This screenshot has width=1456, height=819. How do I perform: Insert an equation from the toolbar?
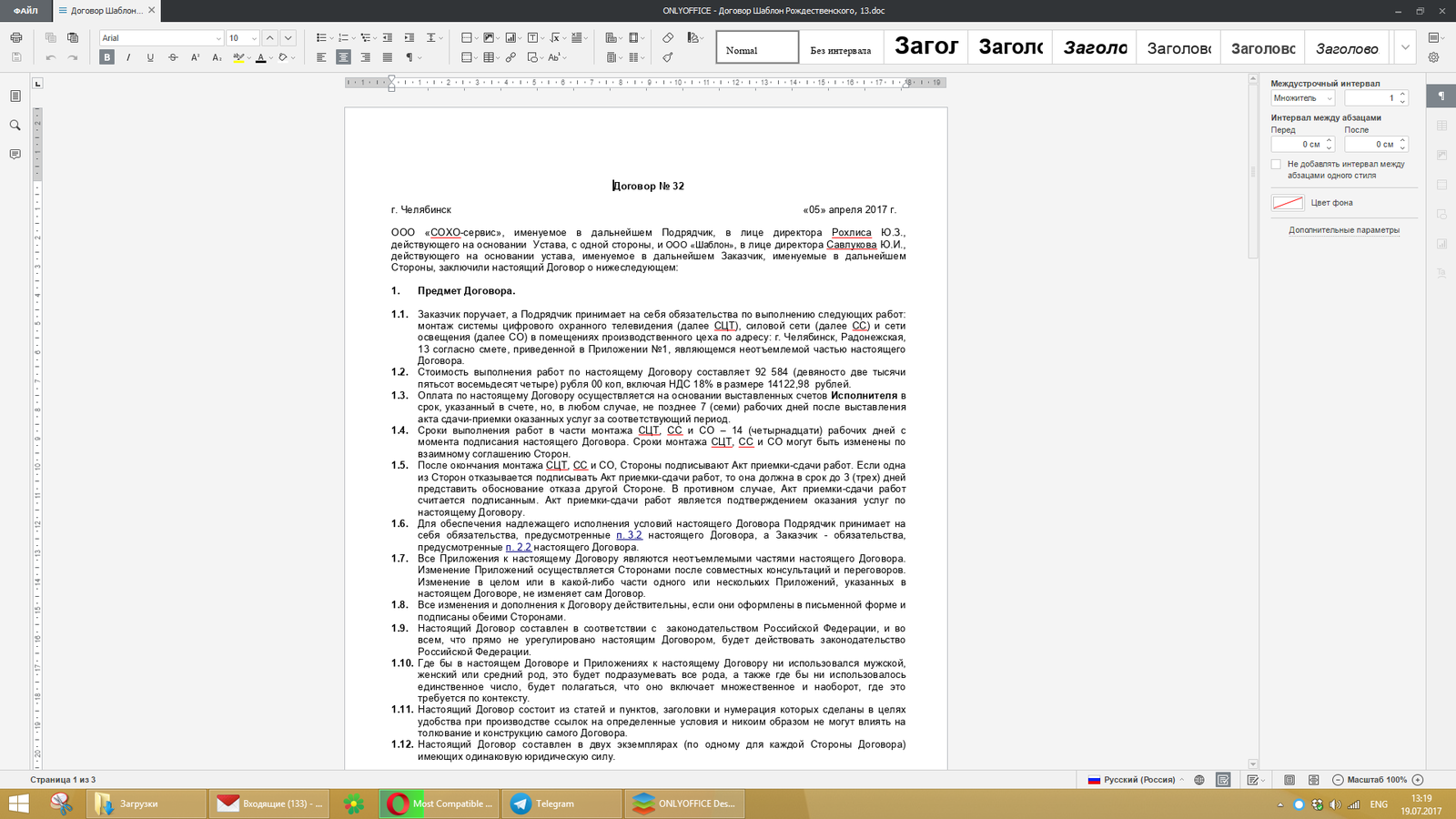(x=555, y=37)
